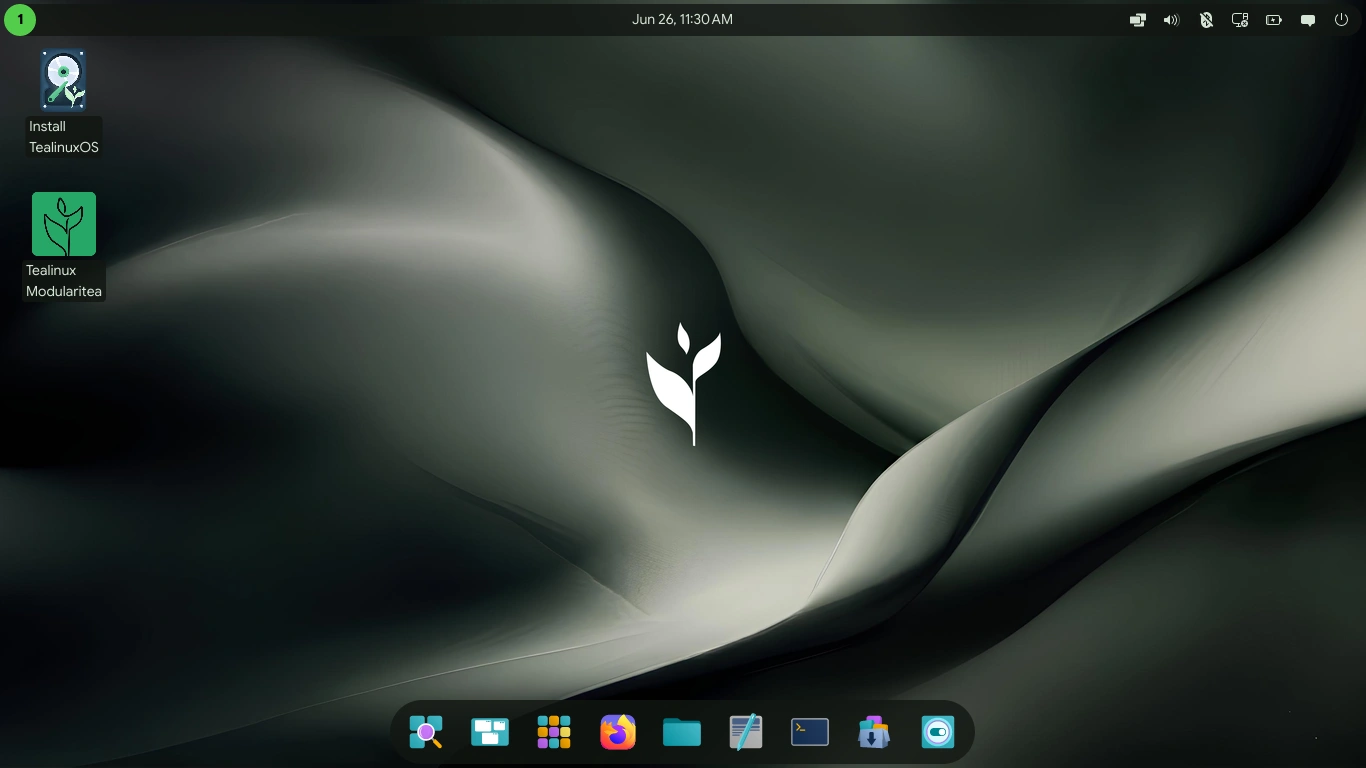Click the disabled Bluetooth indicator
This screenshot has height=768, width=1366.
tap(1206, 19)
